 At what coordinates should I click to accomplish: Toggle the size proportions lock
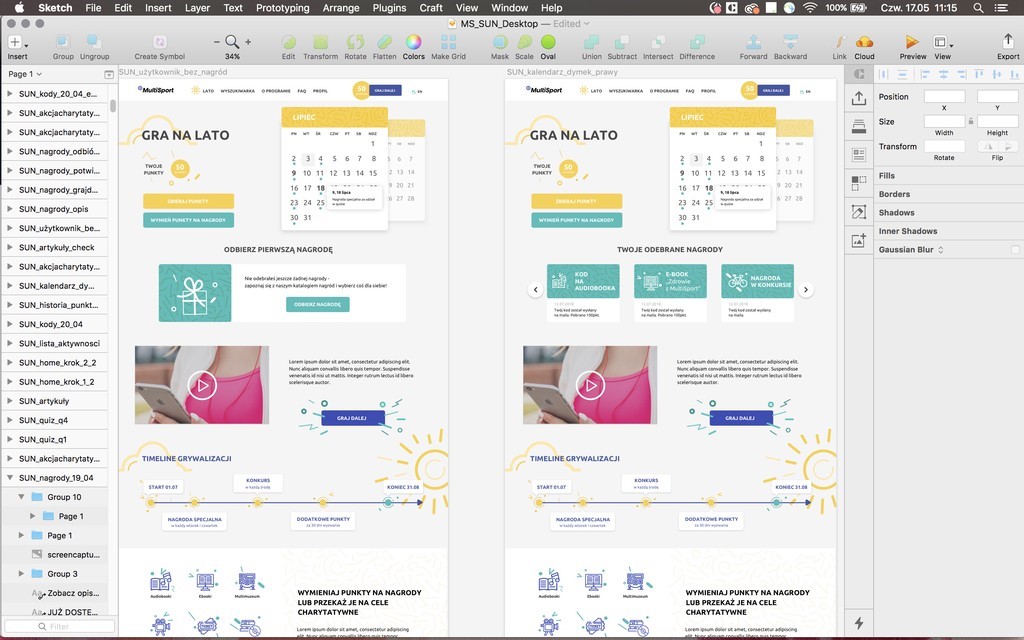tap(970, 121)
